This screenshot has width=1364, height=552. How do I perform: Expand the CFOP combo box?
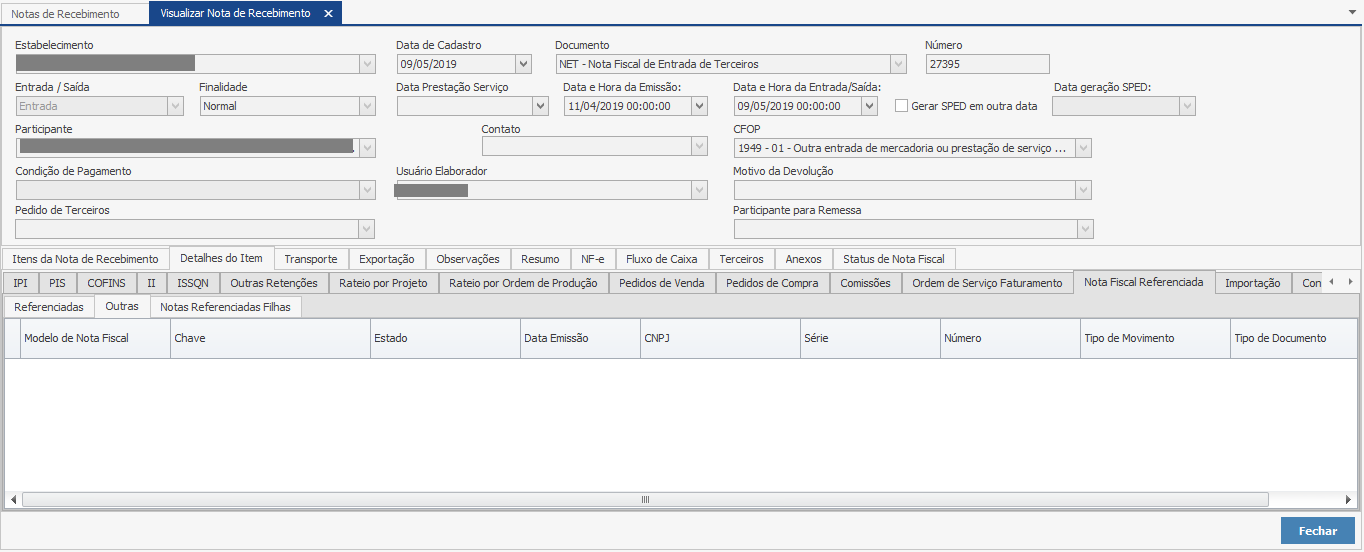point(1083,148)
